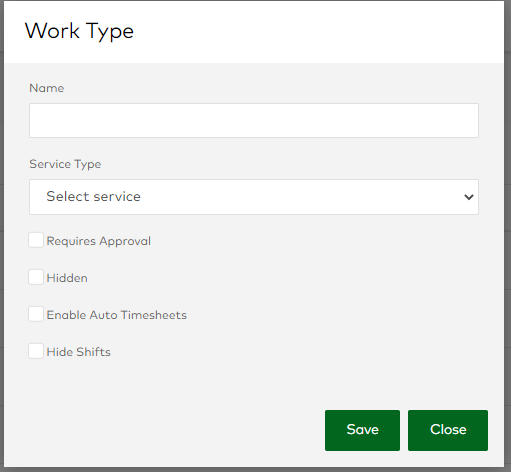Click the Requires Approval label text
Screen dimensions: 511x472
[x=99, y=241]
